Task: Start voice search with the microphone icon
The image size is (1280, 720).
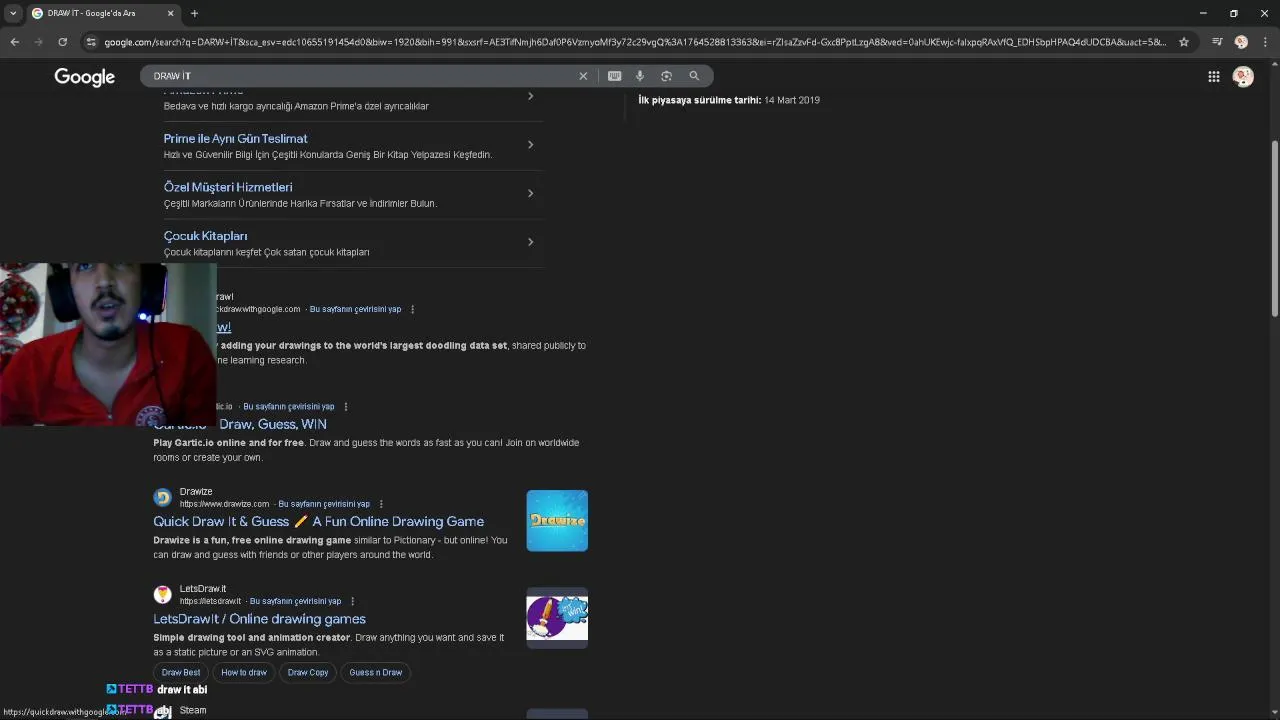Action: [x=640, y=76]
